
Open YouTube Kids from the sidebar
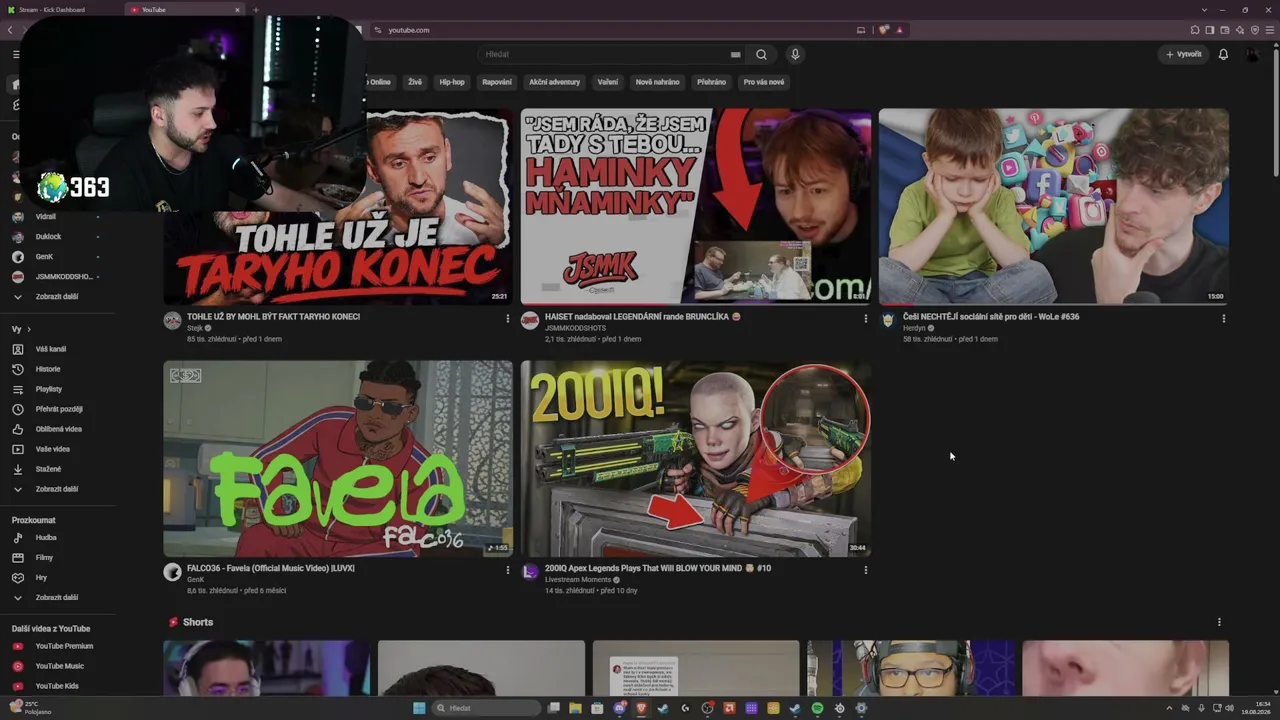pos(58,686)
